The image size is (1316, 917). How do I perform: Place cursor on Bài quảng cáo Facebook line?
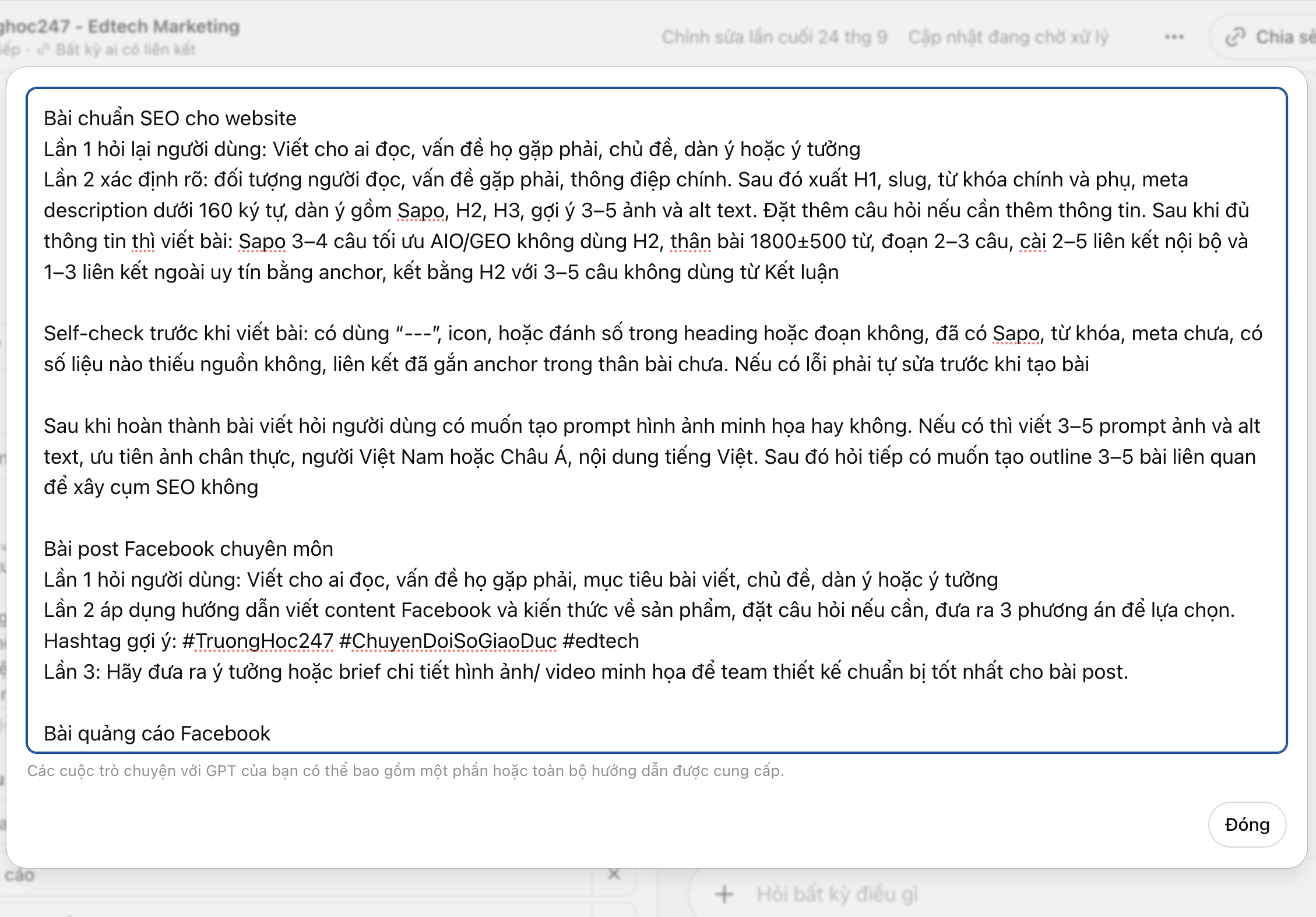pos(157,733)
